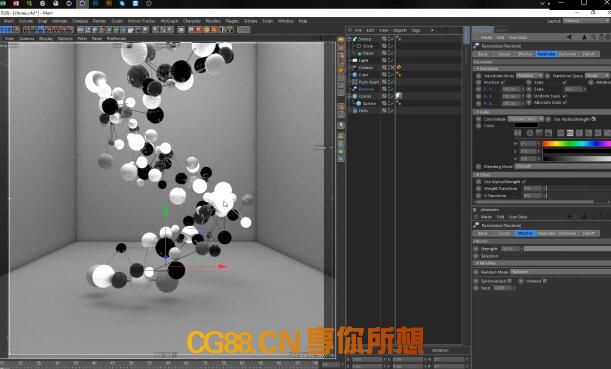
Task: Open the Color Mode dropdown
Action: 525,119
